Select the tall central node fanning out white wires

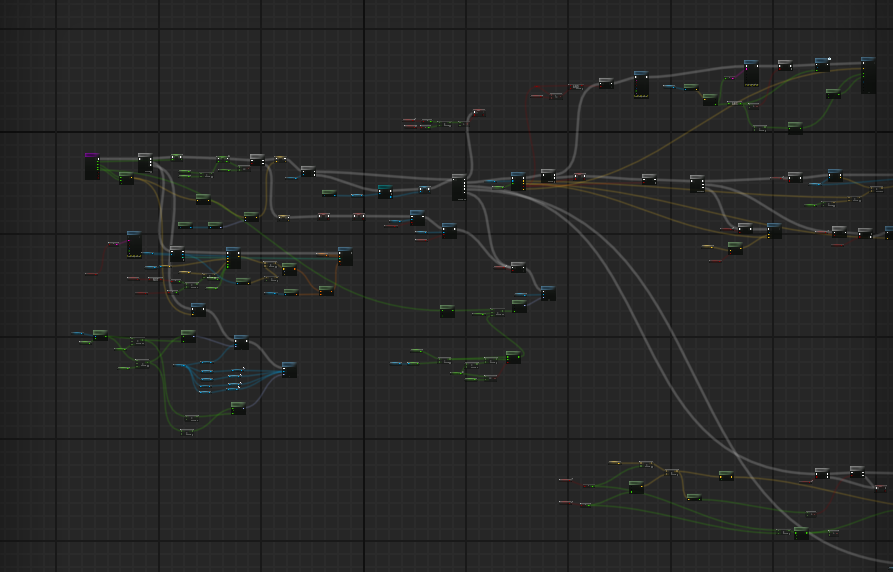click(x=459, y=187)
